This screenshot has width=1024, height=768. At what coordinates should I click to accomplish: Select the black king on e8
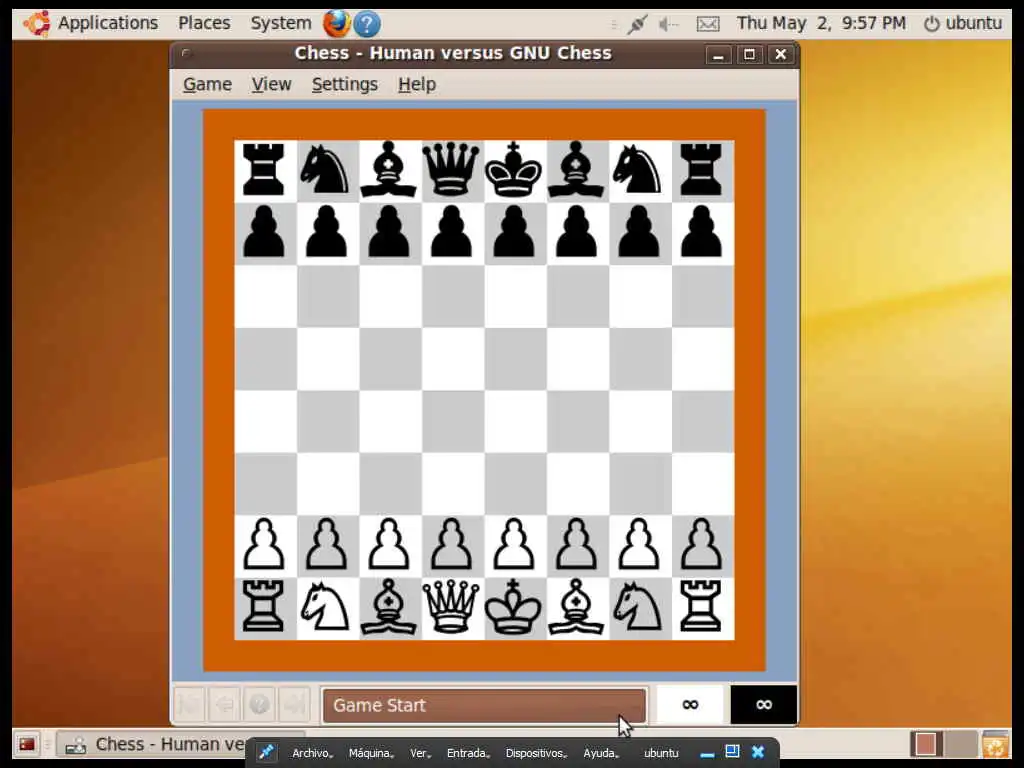click(513, 170)
